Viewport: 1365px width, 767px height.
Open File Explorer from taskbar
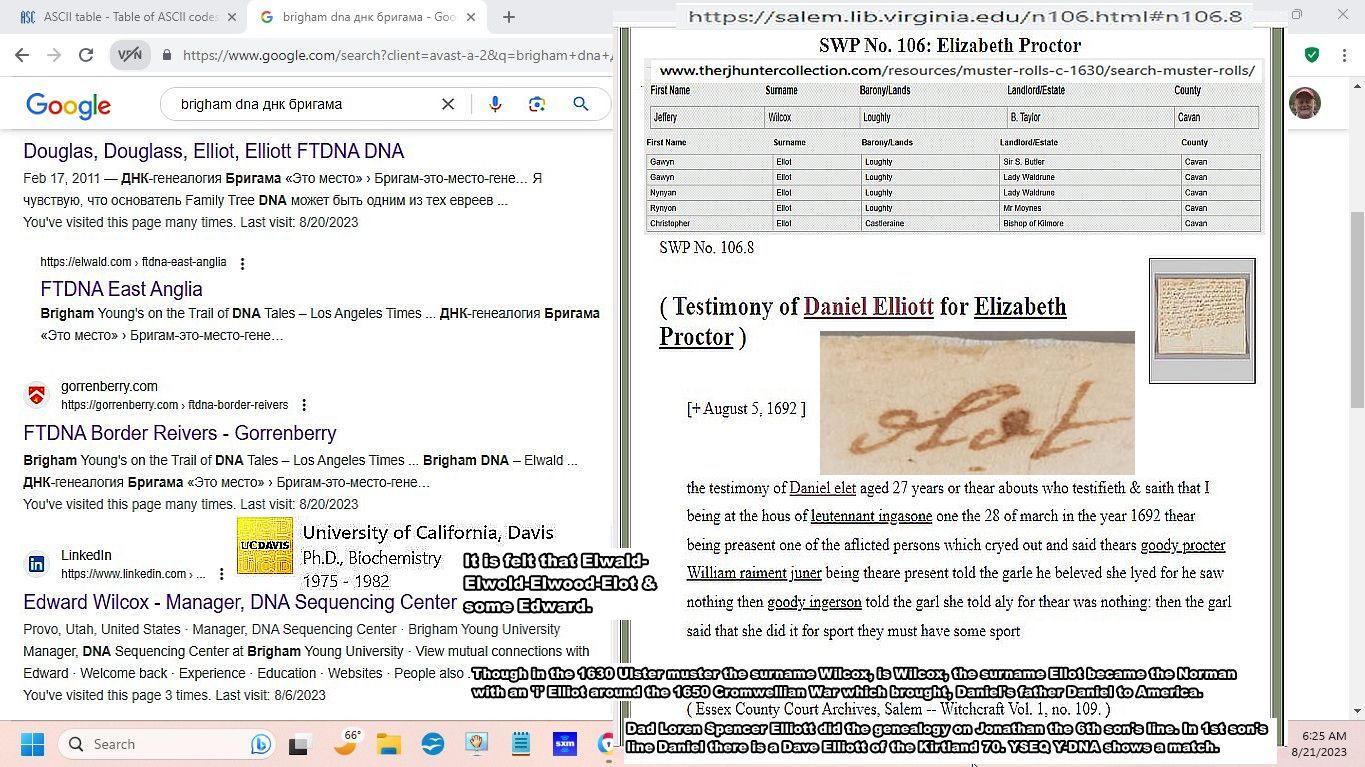[389, 745]
